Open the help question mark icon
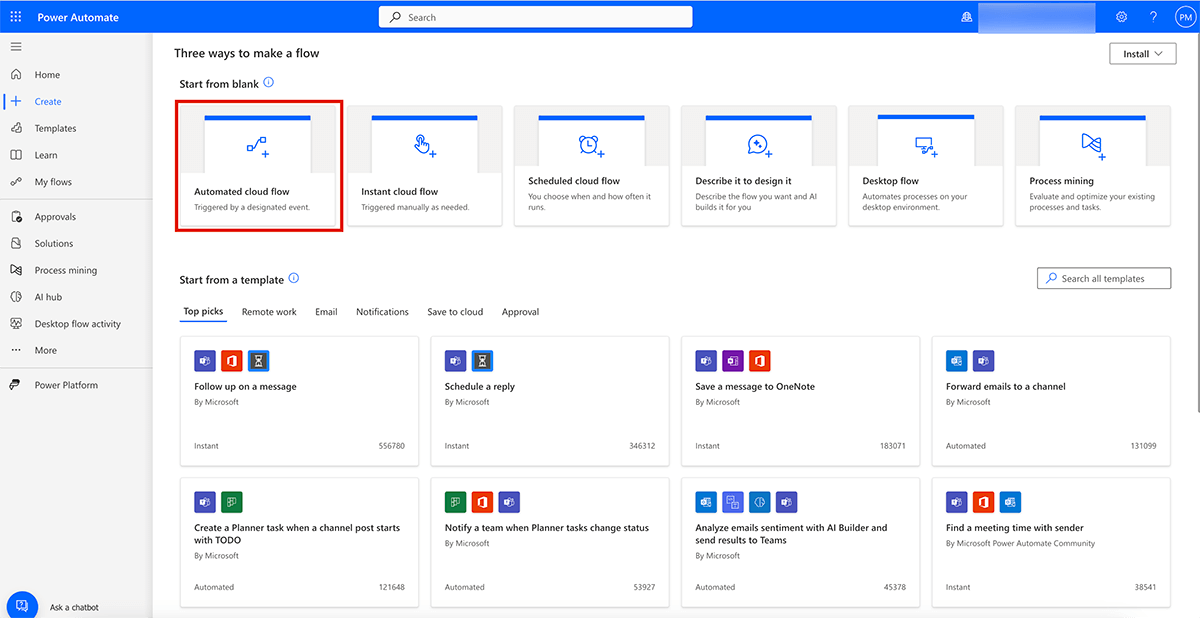 [1153, 17]
